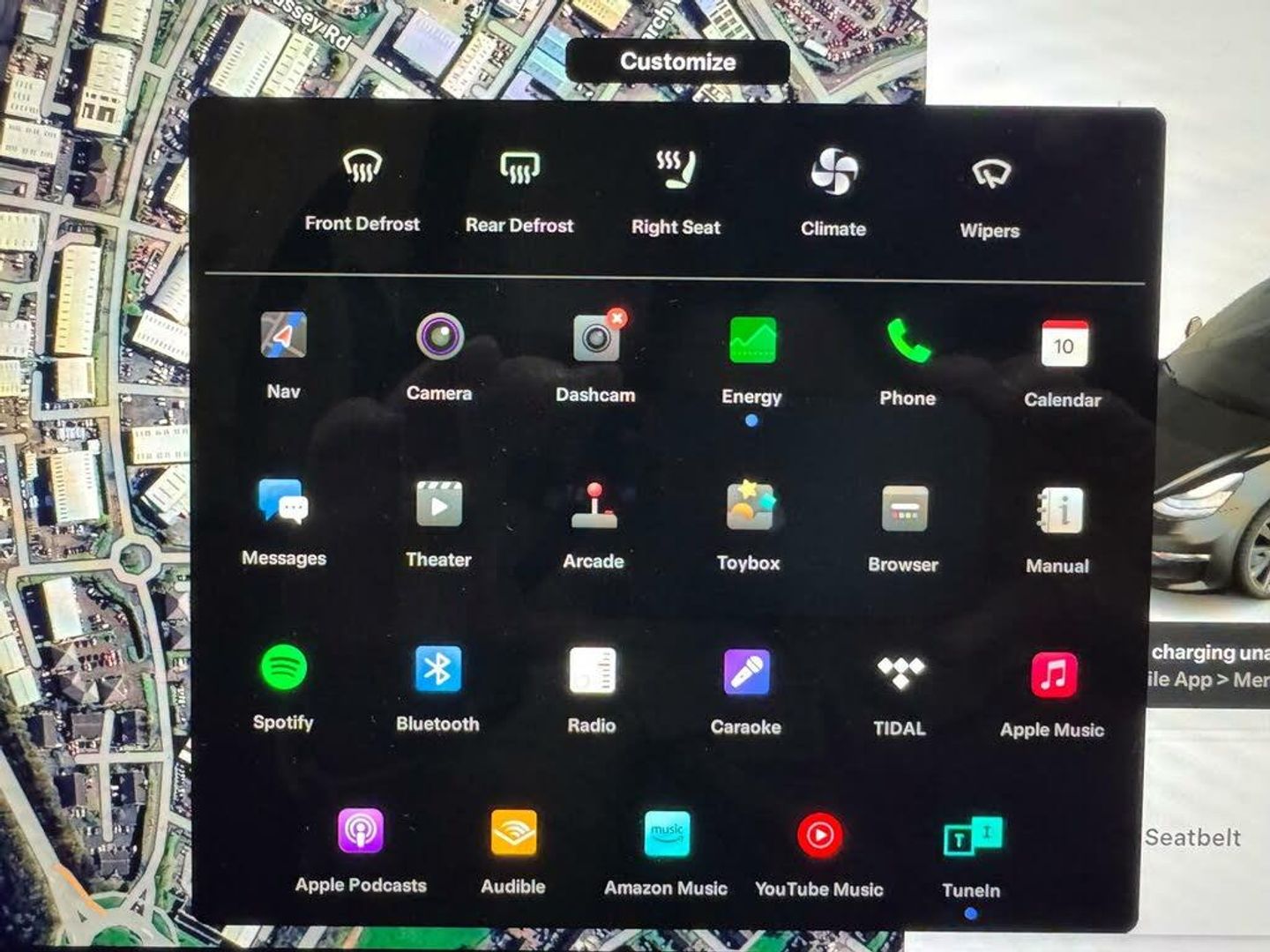Open the Calendar app
The height and width of the screenshot is (952, 1270).
click(x=1063, y=364)
